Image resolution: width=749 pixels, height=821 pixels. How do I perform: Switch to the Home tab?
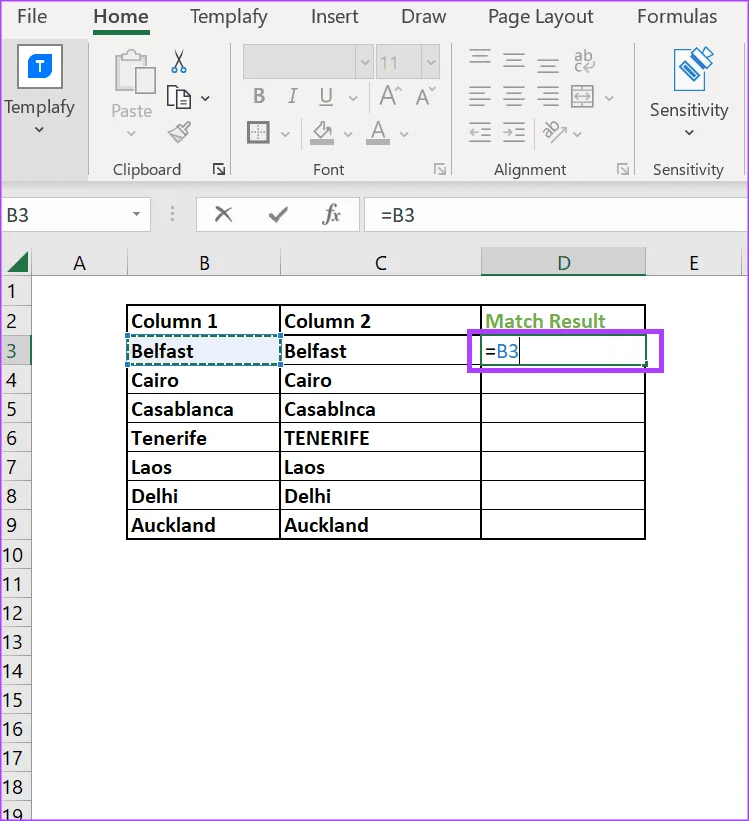pos(121,16)
